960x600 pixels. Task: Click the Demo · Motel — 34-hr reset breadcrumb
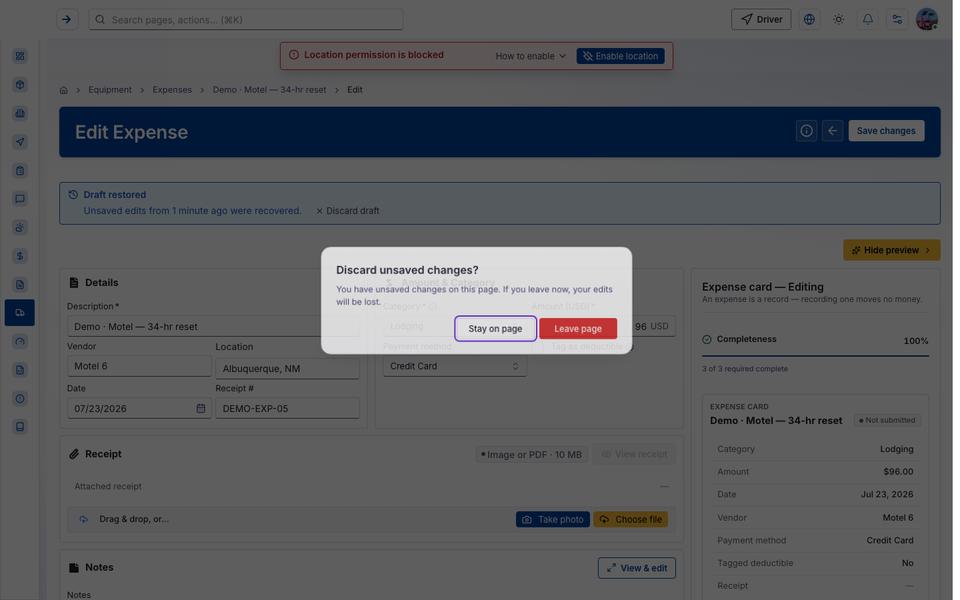(x=271, y=90)
